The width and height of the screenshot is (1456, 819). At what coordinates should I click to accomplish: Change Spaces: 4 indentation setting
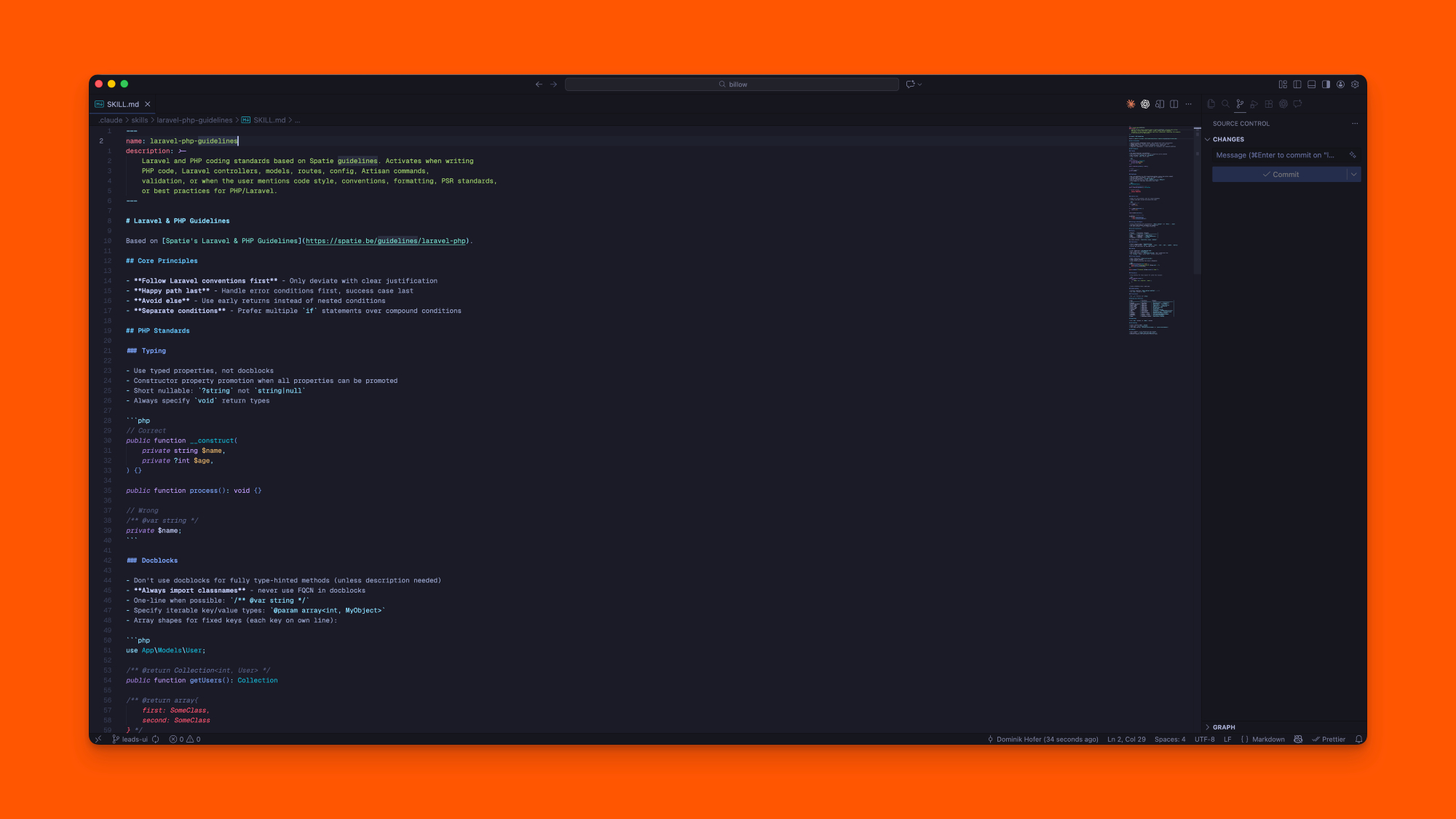1170,739
